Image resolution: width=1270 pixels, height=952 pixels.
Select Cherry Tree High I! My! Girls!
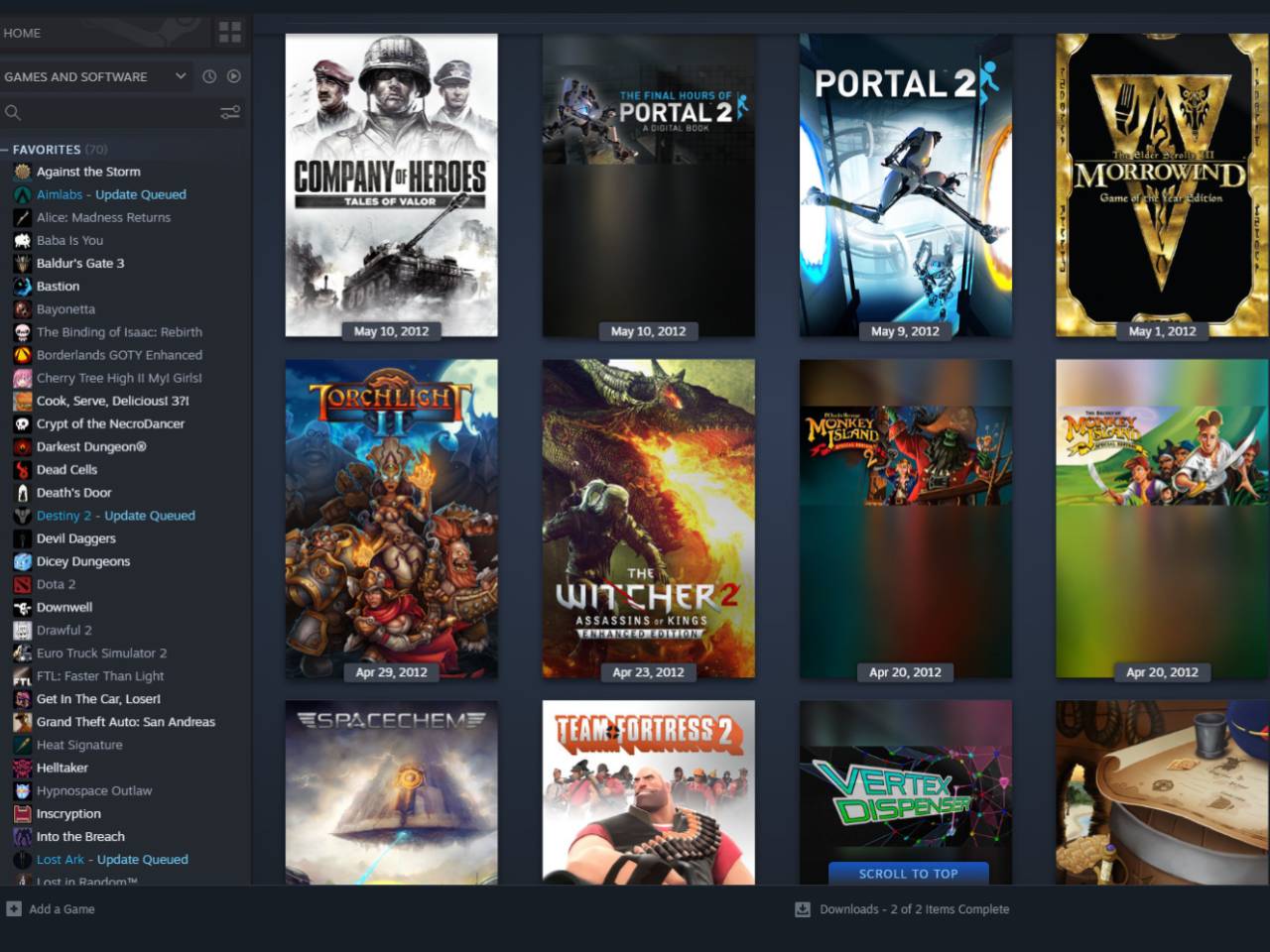(119, 378)
